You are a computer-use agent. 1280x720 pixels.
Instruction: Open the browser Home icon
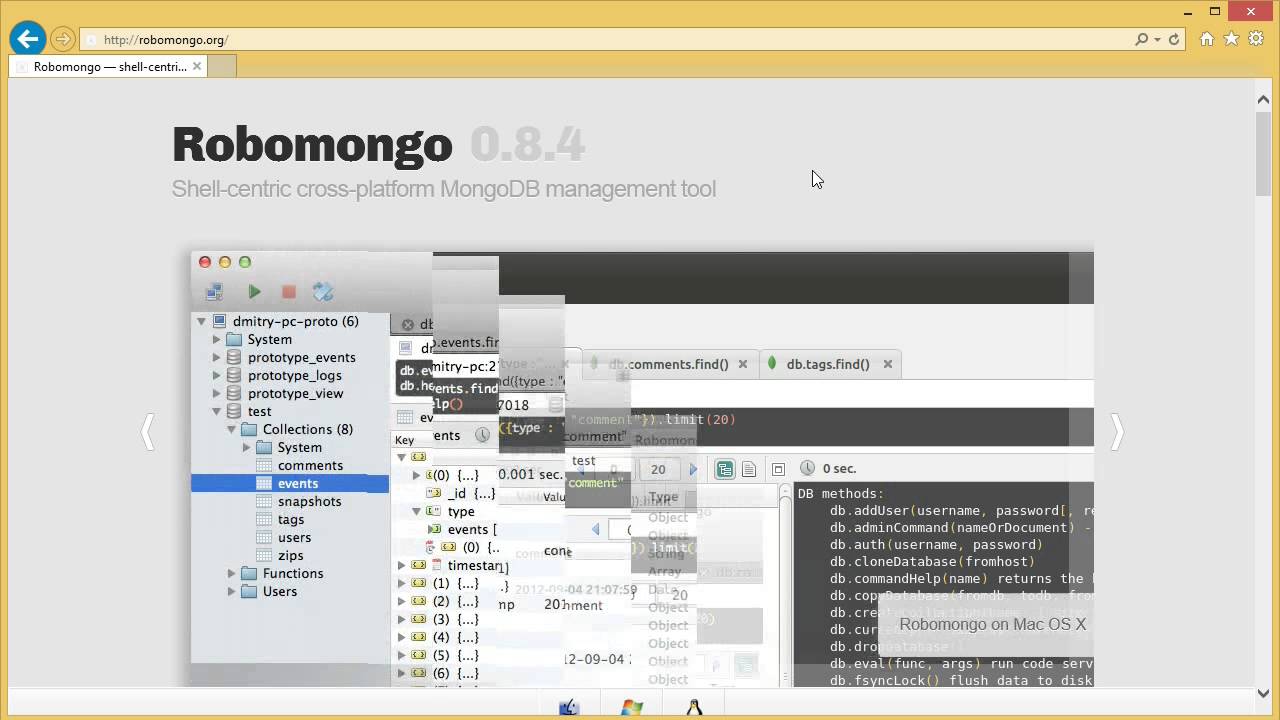pos(1207,39)
